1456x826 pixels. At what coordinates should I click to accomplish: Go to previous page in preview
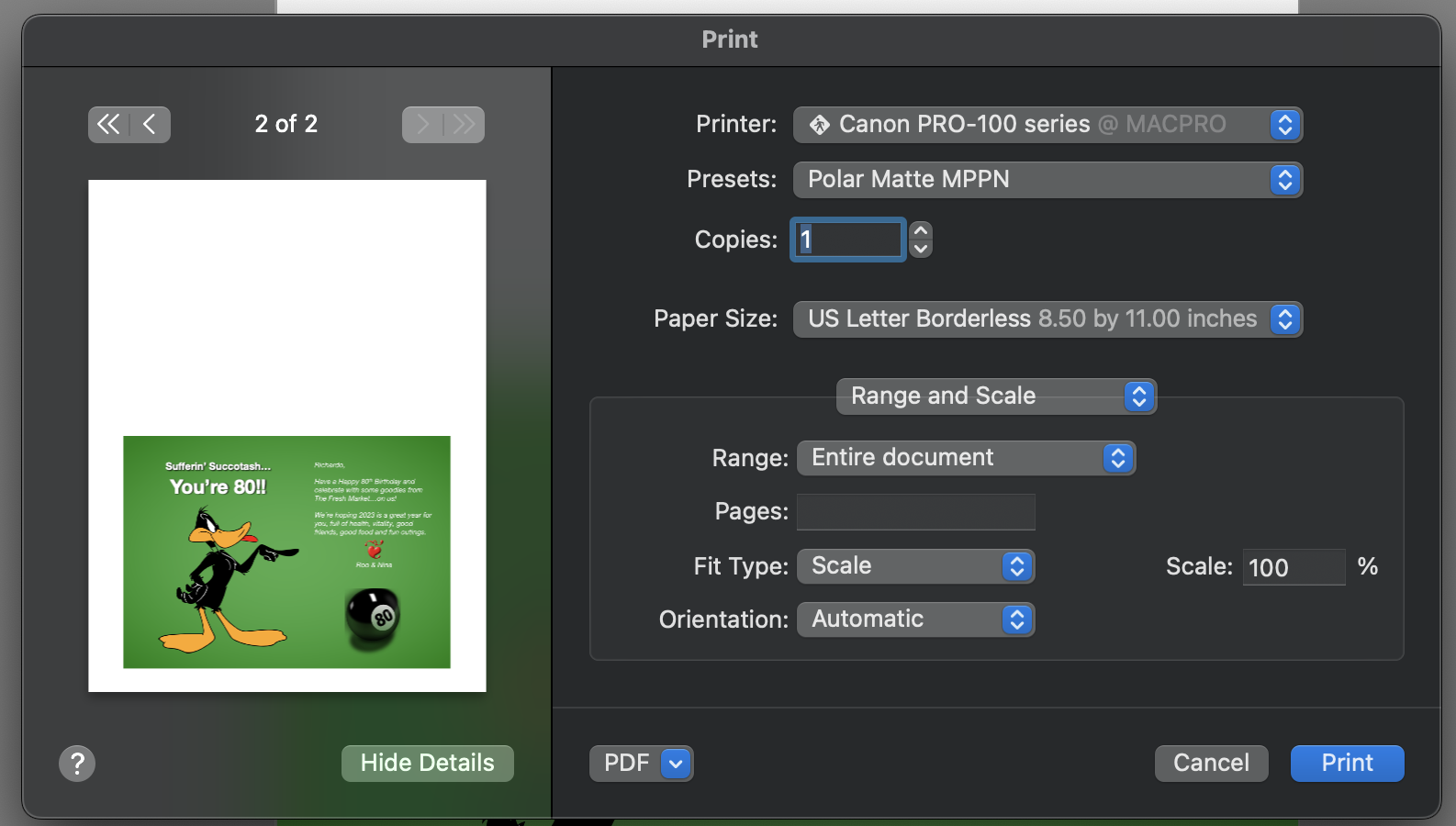pyautogui.click(x=150, y=125)
